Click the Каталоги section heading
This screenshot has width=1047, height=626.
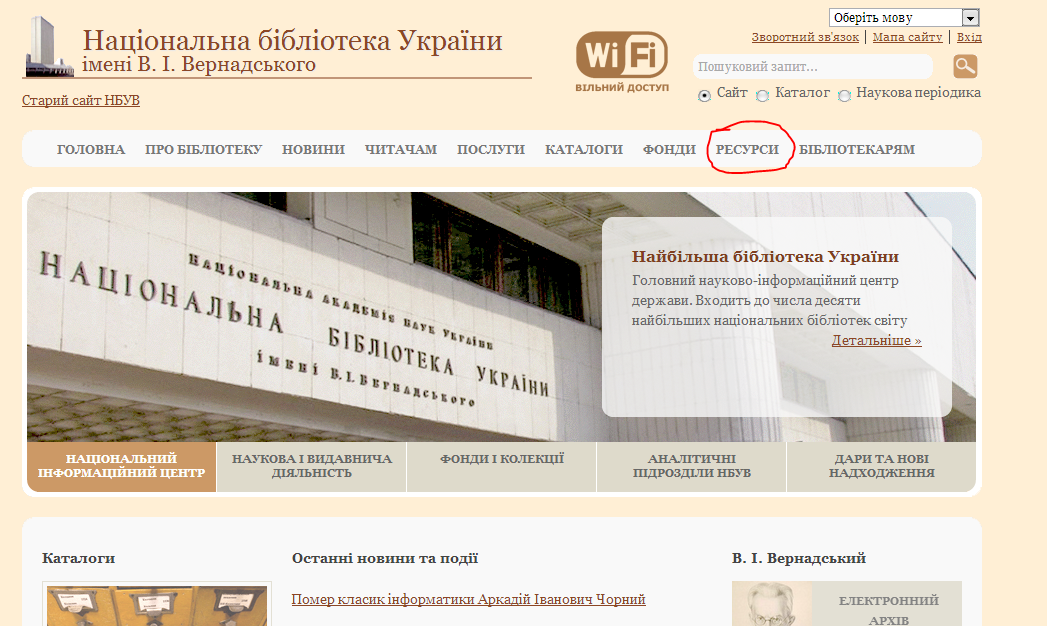[79, 559]
